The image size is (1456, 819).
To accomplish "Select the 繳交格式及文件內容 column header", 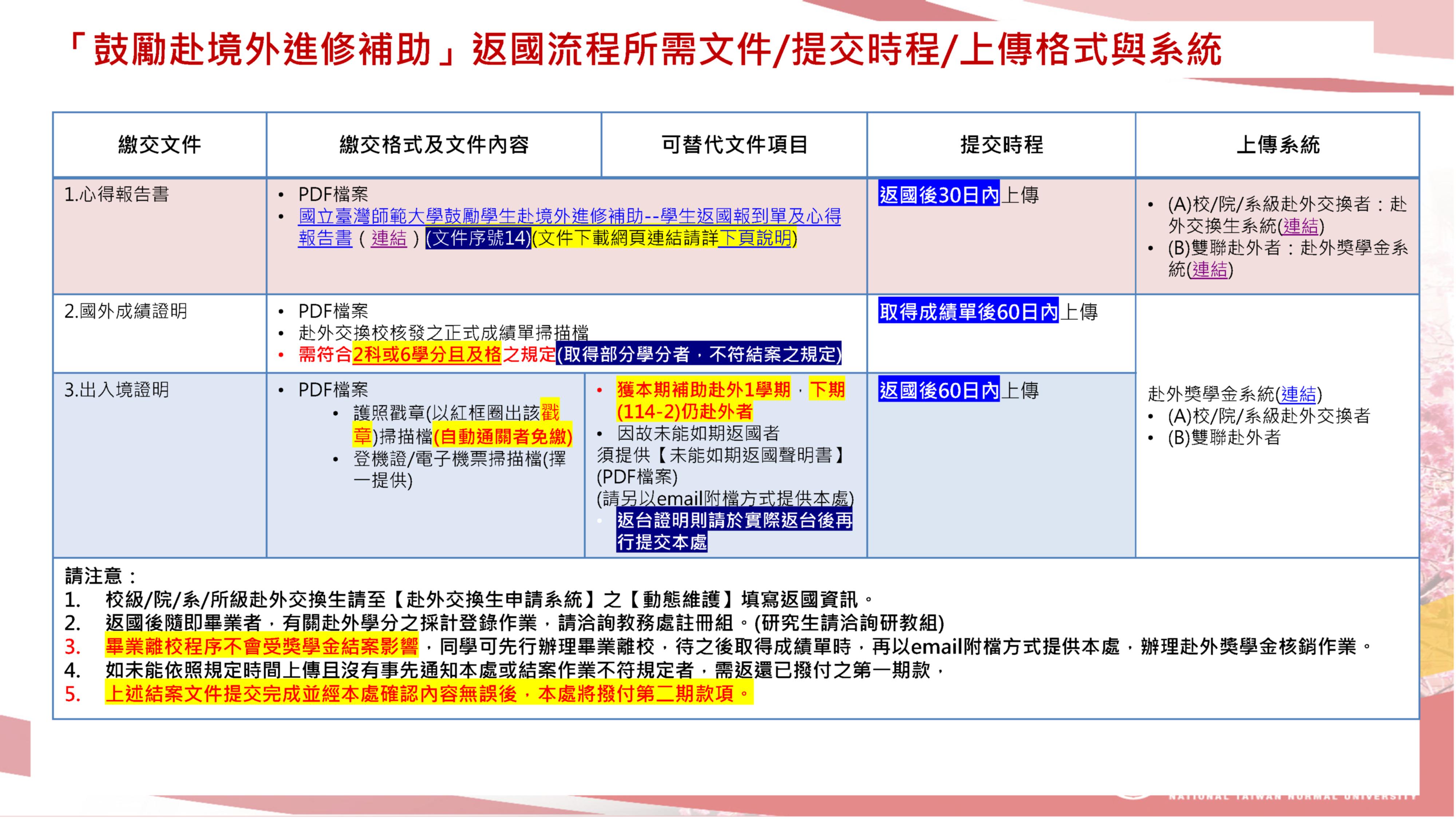I will (434, 145).
